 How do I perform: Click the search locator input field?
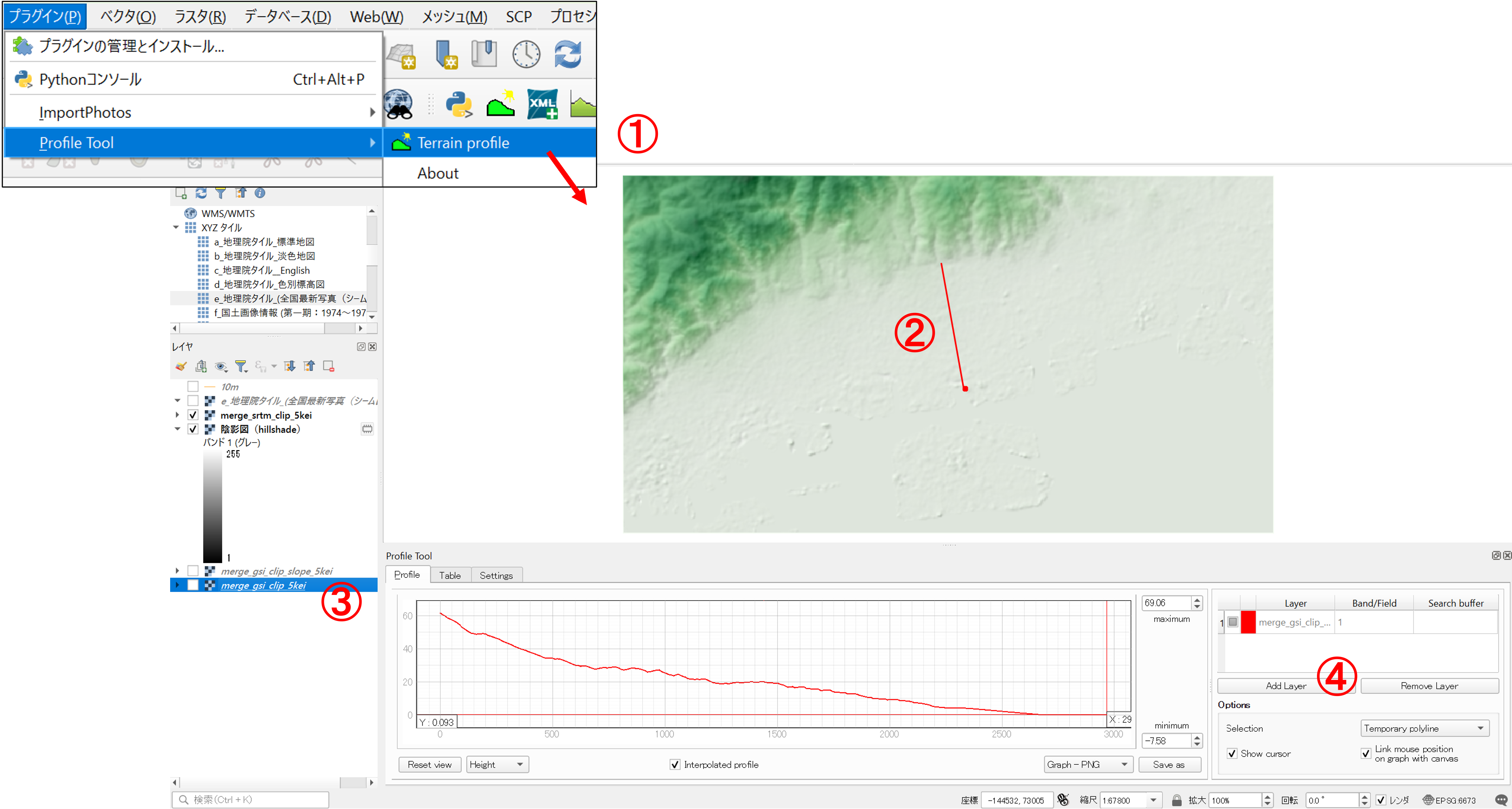[x=251, y=800]
